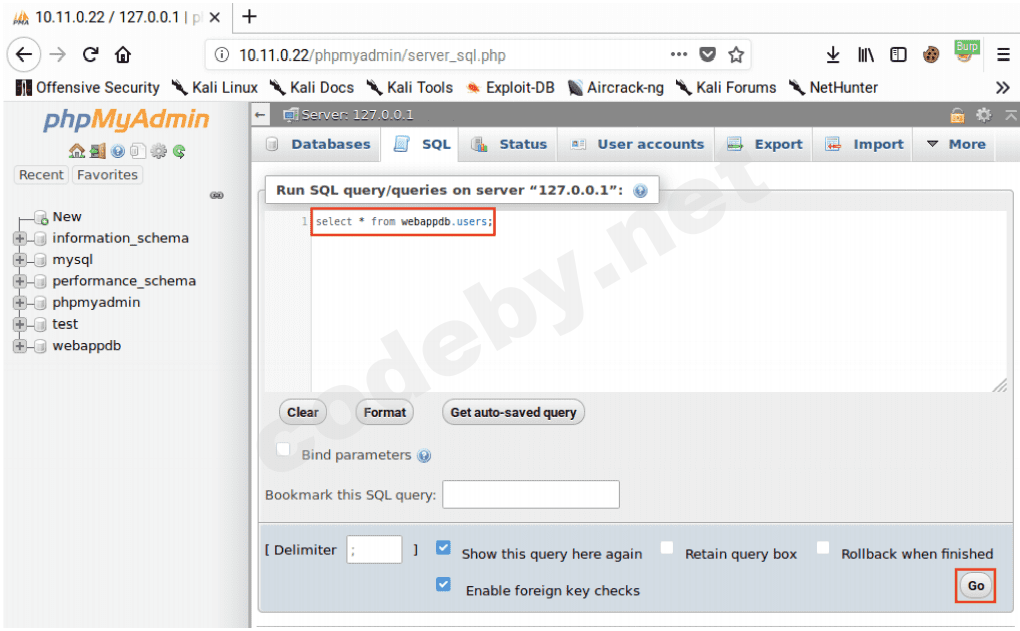Viewport: 1020px width, 631px height.
Task: Click the Pocket save icon
Action: point(707,55)
